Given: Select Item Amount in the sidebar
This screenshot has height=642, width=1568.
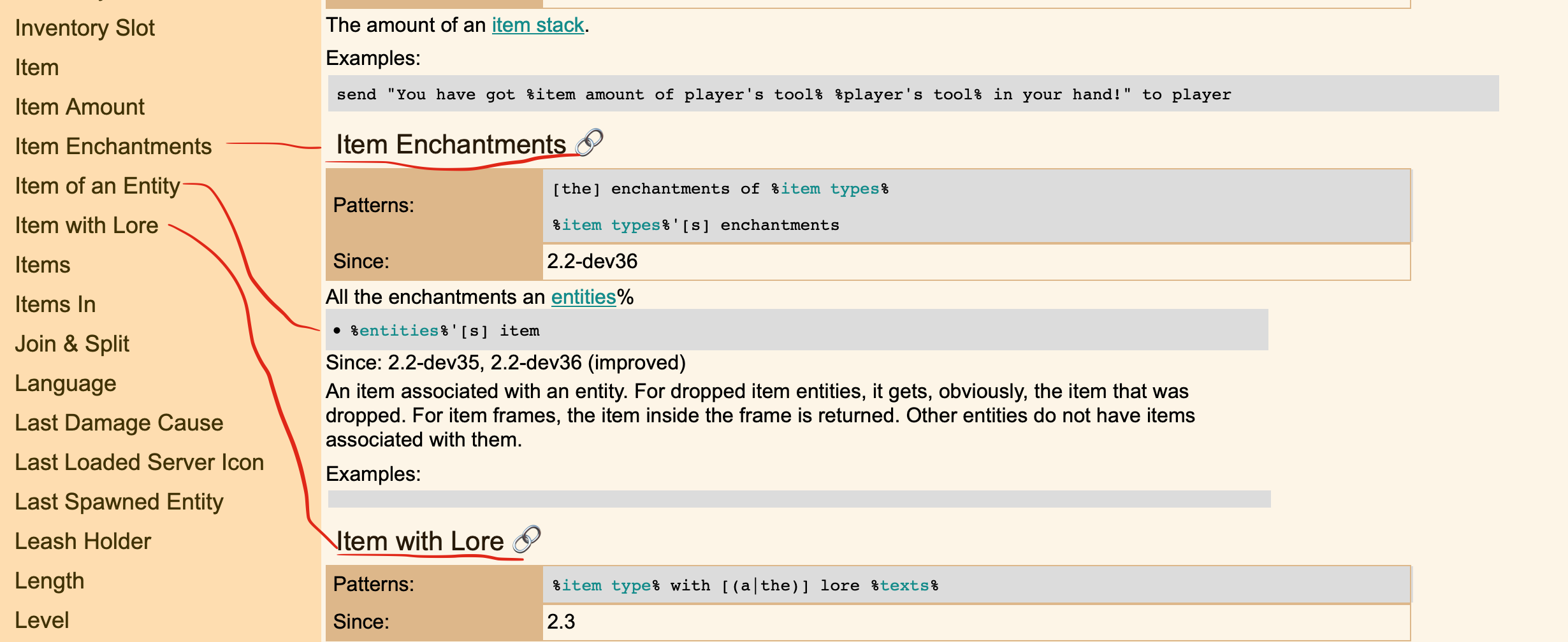Looking at the screenshot, I should pos(80,107).
